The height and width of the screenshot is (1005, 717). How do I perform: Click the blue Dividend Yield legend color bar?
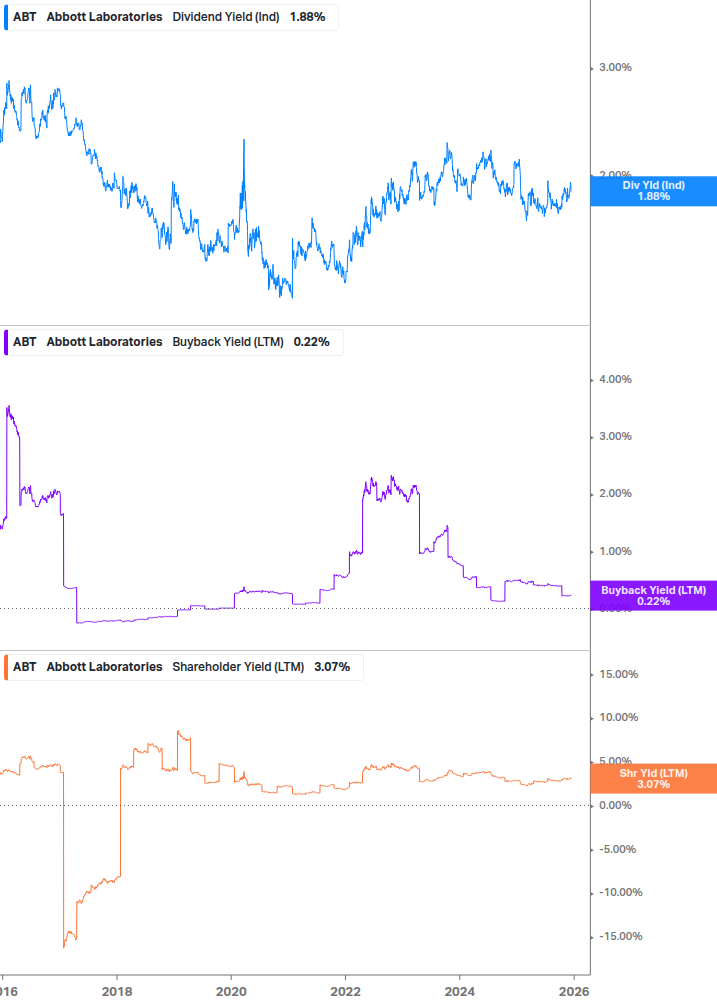tap(6, 17)
